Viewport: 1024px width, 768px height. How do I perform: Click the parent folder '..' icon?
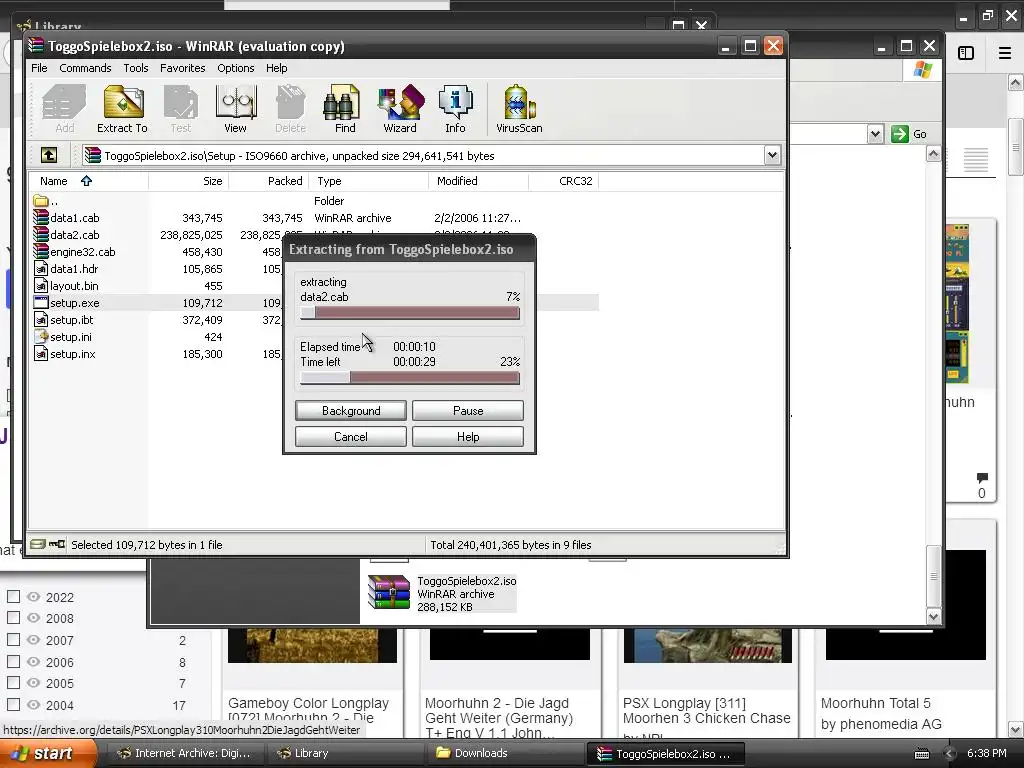coord(41,200)
